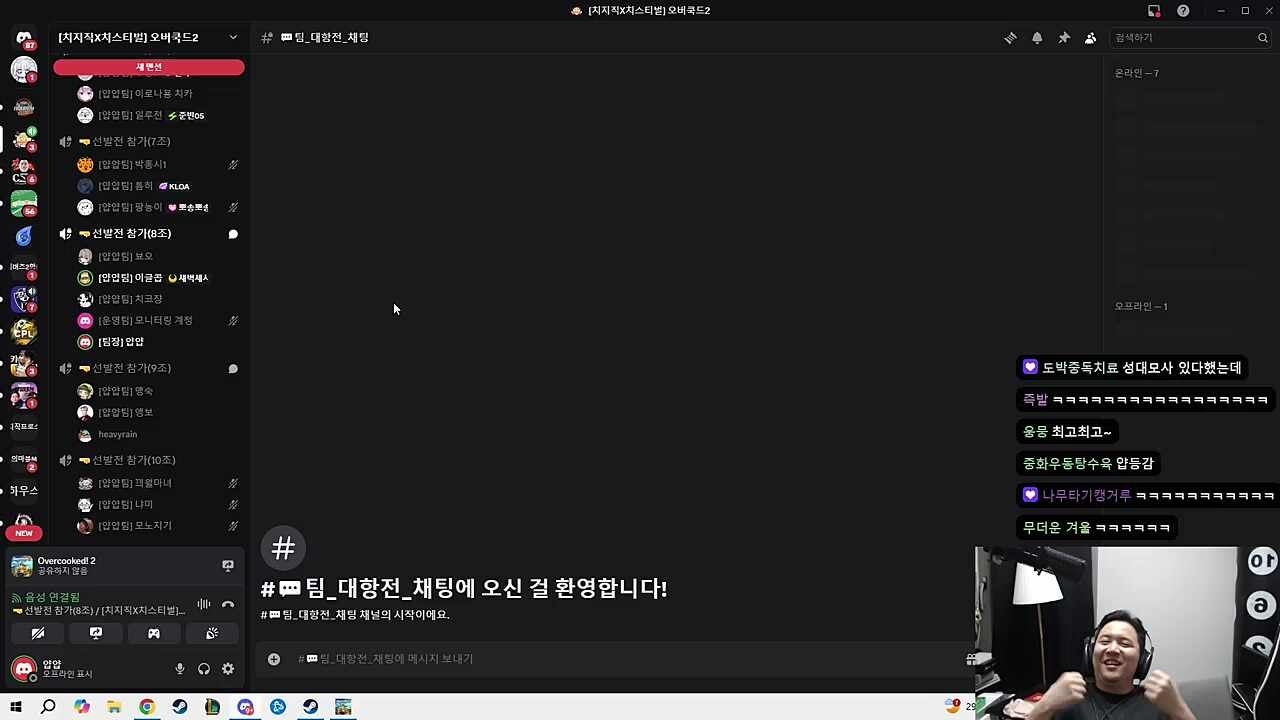
Task: Open the 선발전 참가(8조) voice channel chat
Action: [233, 234]
